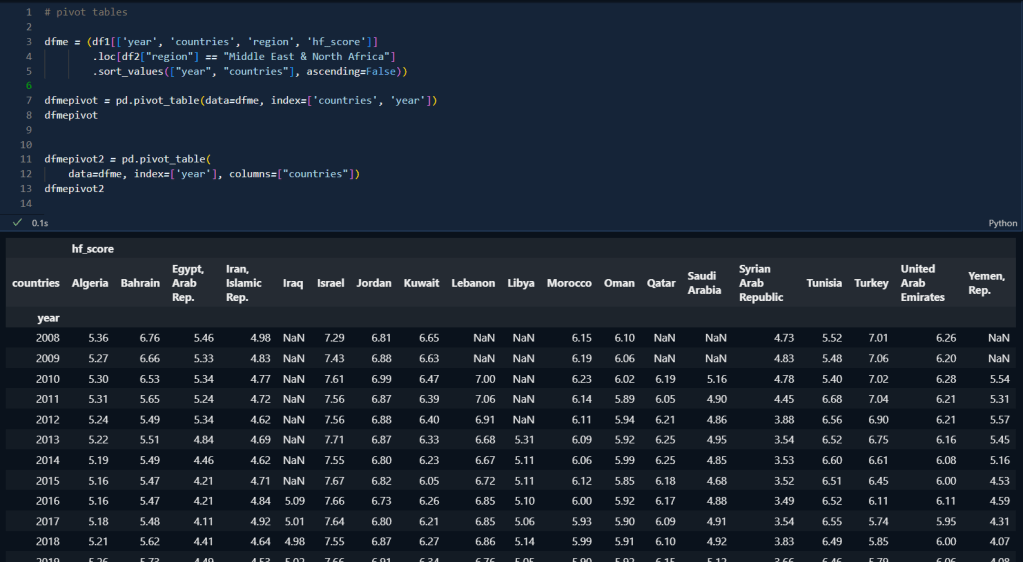Screen dimensions: 1023x562
Task: Click the green execution success checkmark
Action: pyautogui.click(x=18, y=223)
